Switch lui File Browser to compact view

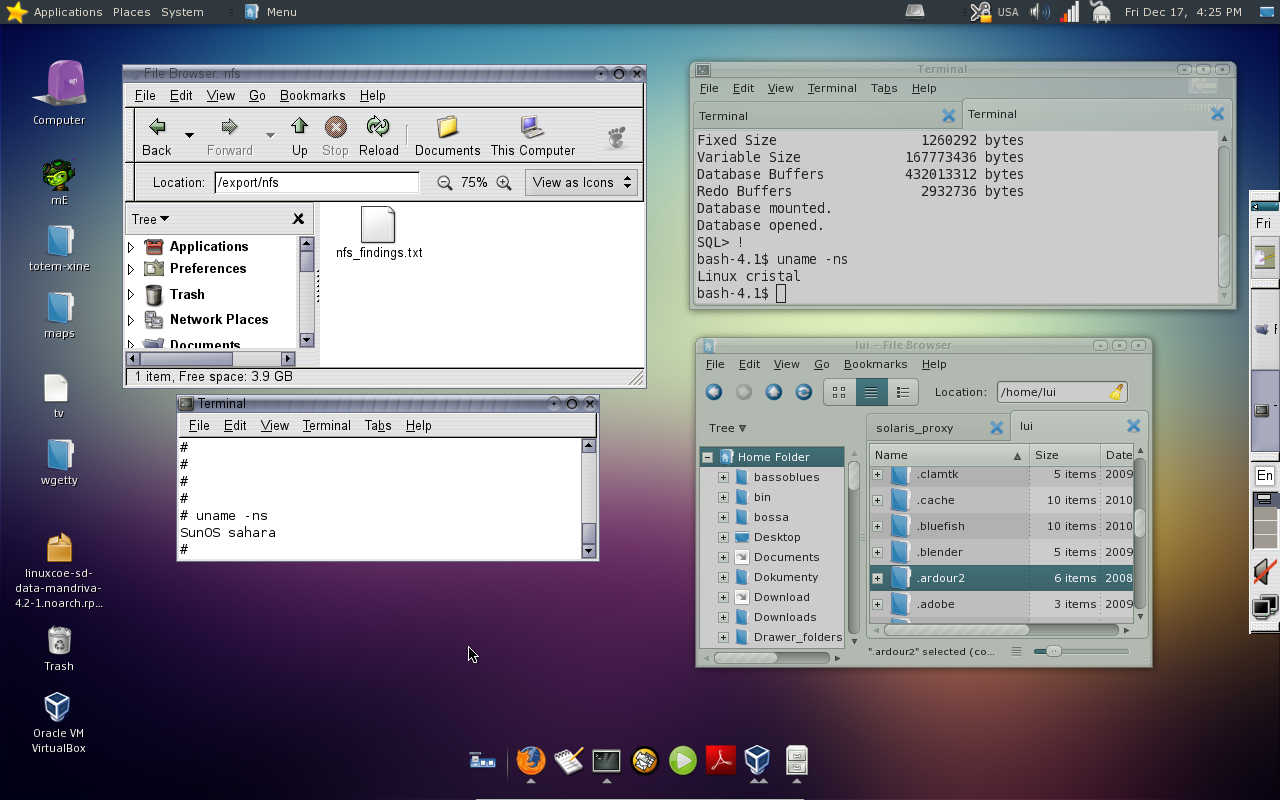click(902, 392)
